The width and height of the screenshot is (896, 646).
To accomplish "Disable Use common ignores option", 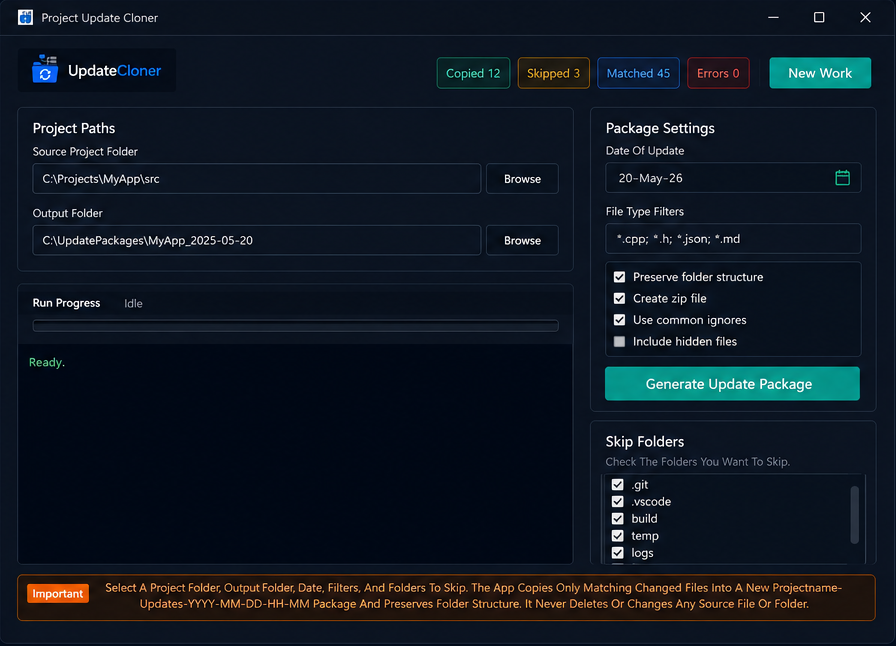I will [619, 320].
